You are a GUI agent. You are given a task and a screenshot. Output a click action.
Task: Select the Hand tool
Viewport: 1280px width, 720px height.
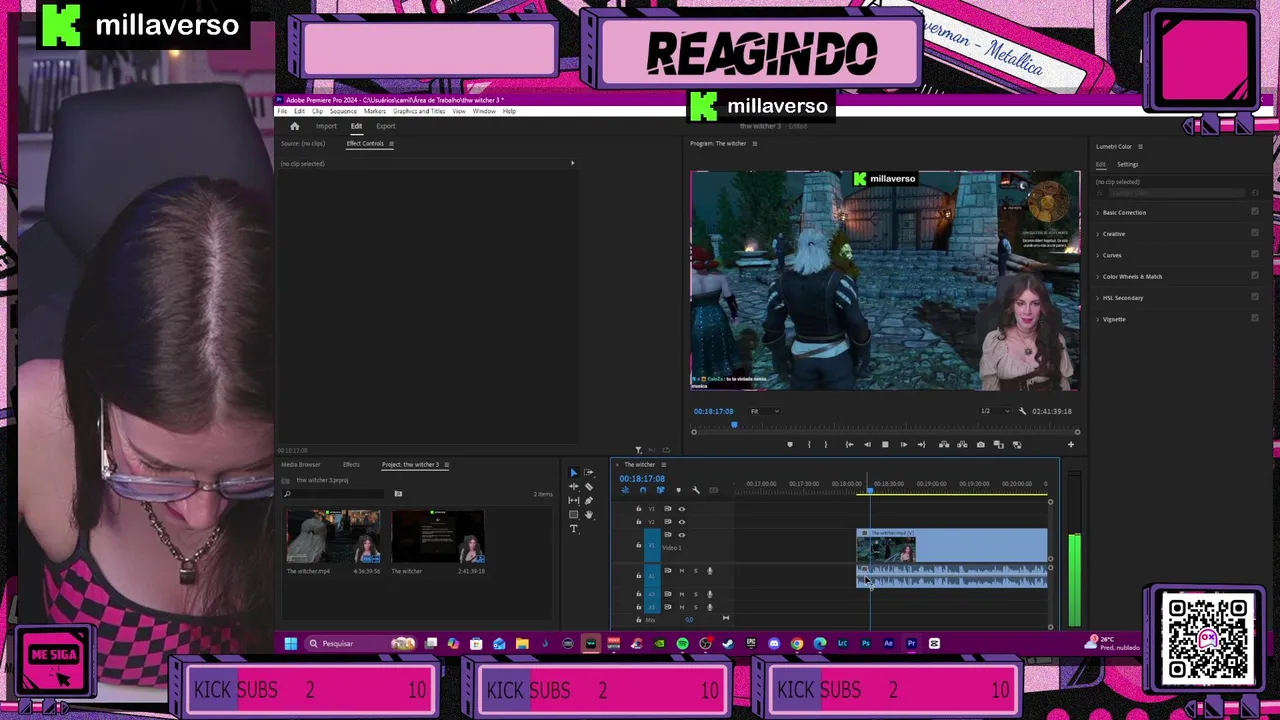[x=589, y=514]
